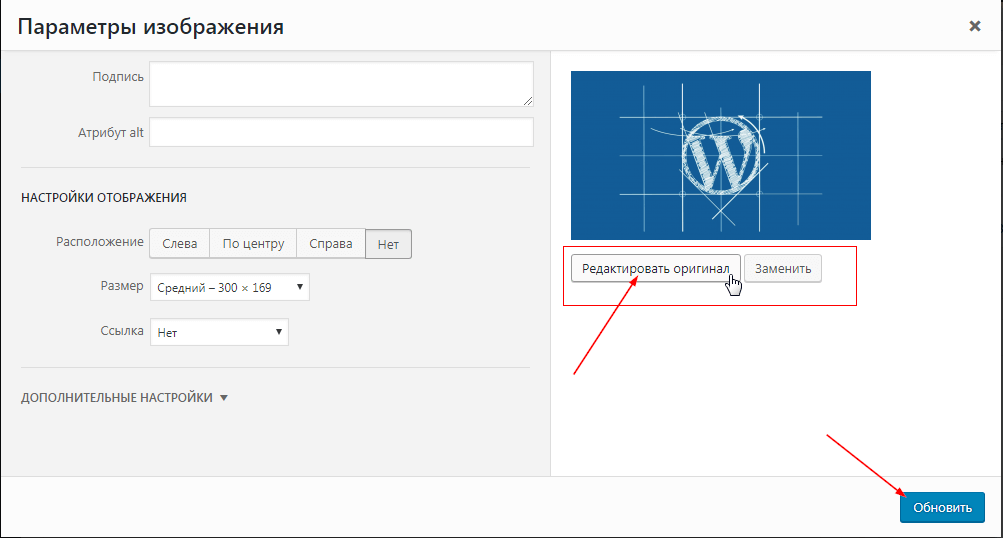Click the WordPress blueprint image preview
This screenshot has width=1003, height=538.
[x=721, y=155]
